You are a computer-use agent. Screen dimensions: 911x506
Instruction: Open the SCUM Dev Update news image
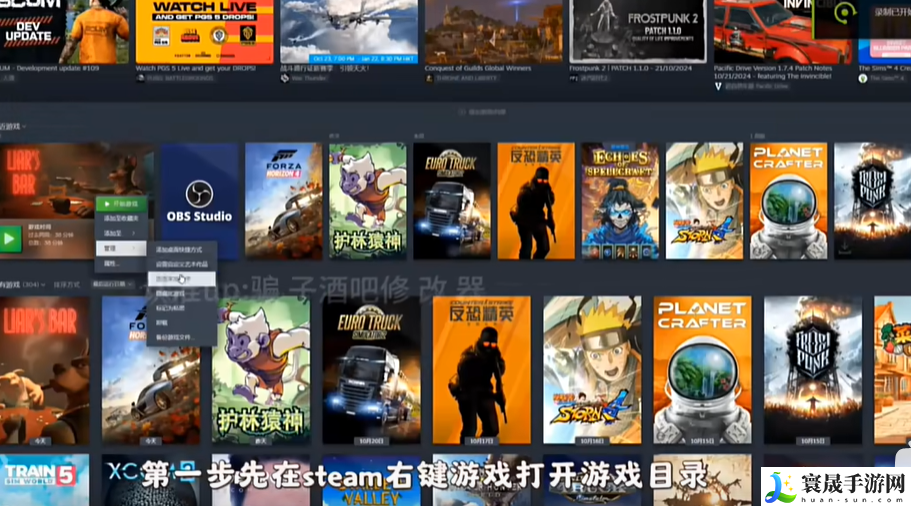pos(64,31)
